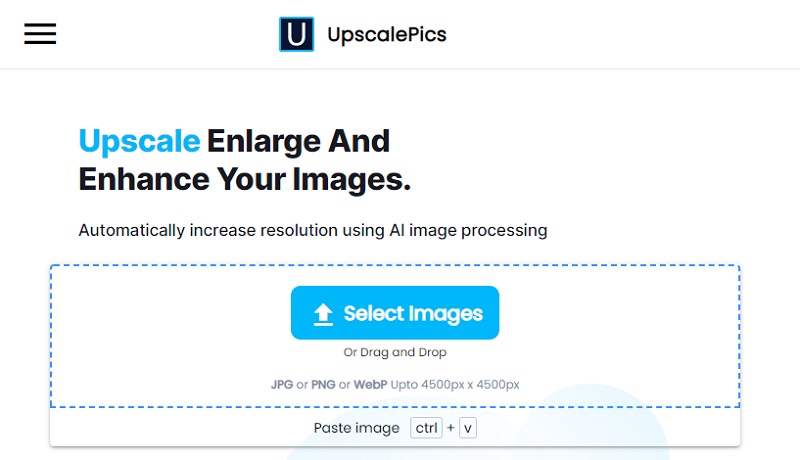This screenshot has width=800, height=460.
Task: Click the Enlarge And heading text
Action: coord(298,141)
